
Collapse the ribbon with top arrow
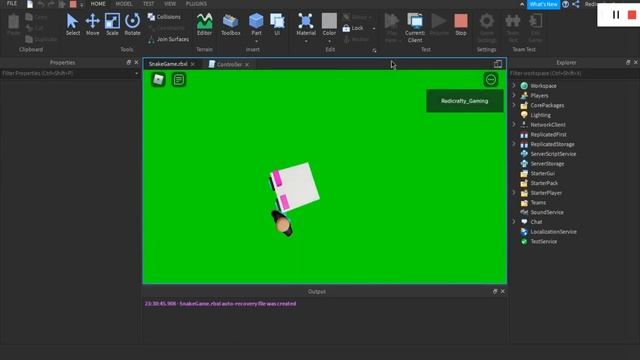pyautogui.click(x=522, y=4)
